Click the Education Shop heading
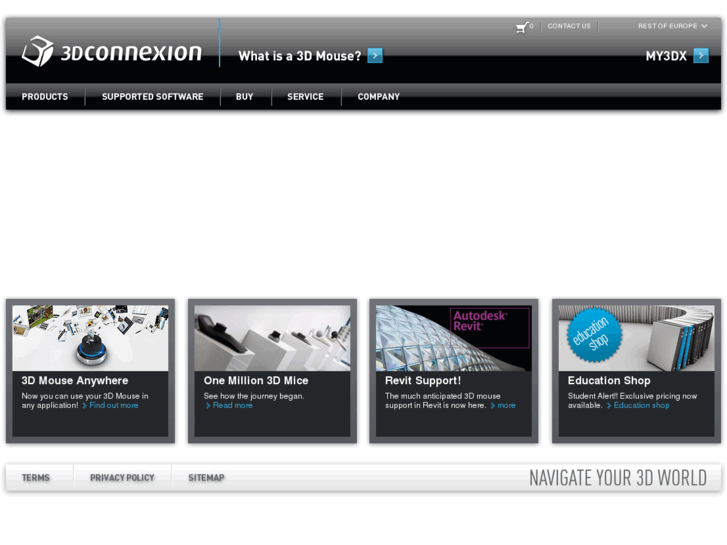727x545 pixels. coord(609,380)
